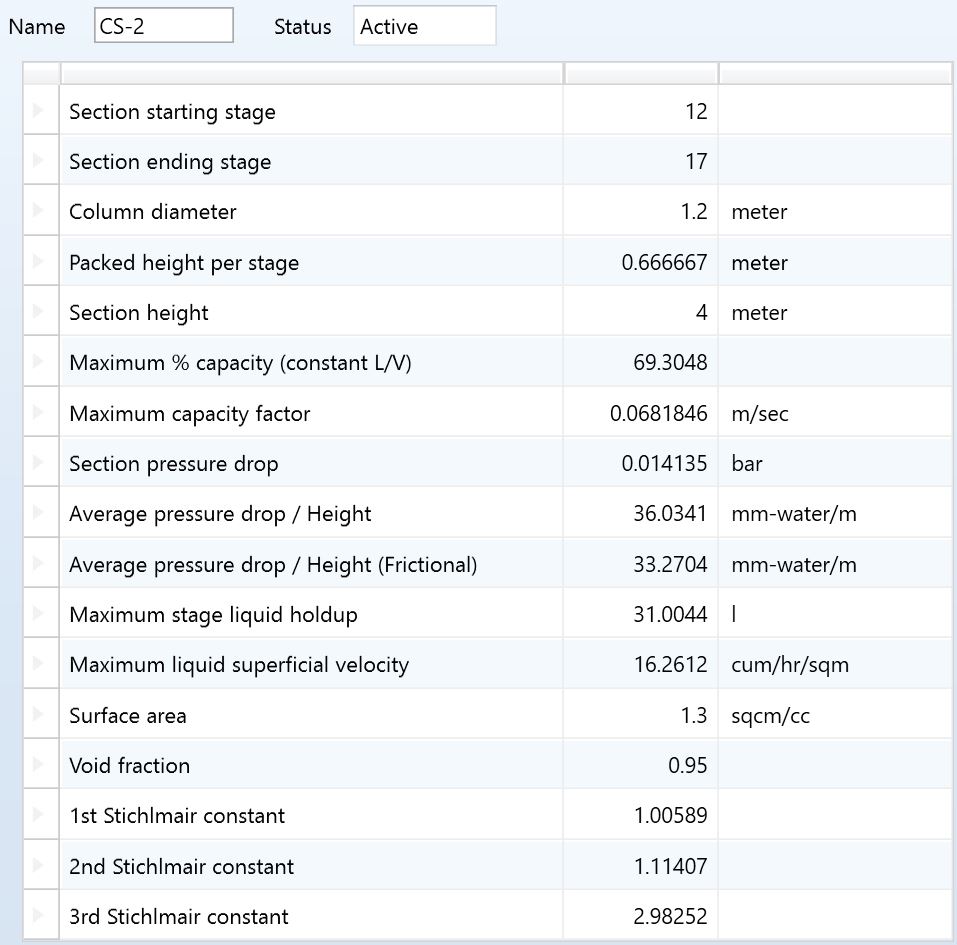
Task: Click the blank header above the labels column
Action: pos(312,73)
